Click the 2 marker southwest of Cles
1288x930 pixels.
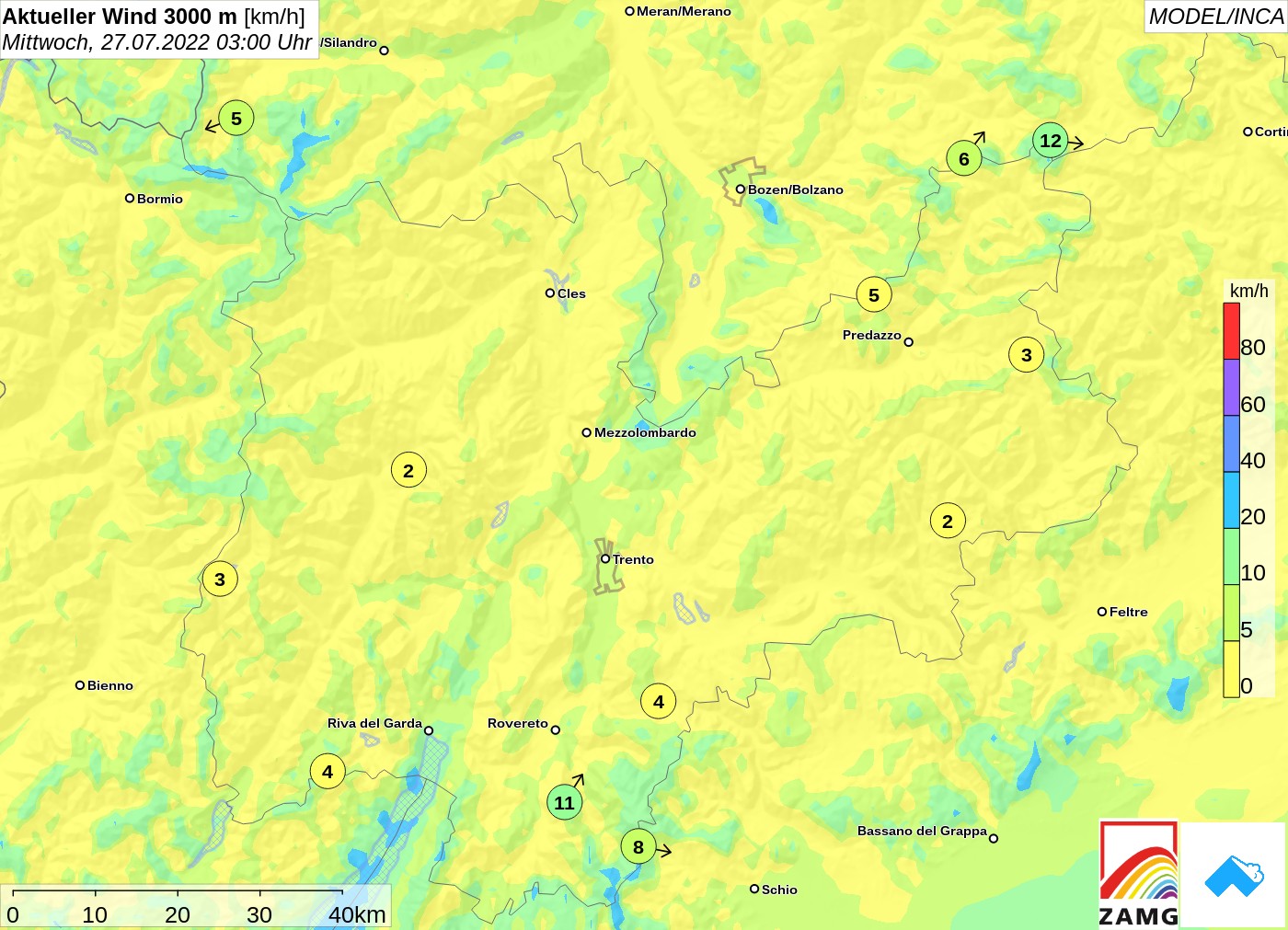coord(408,471)
